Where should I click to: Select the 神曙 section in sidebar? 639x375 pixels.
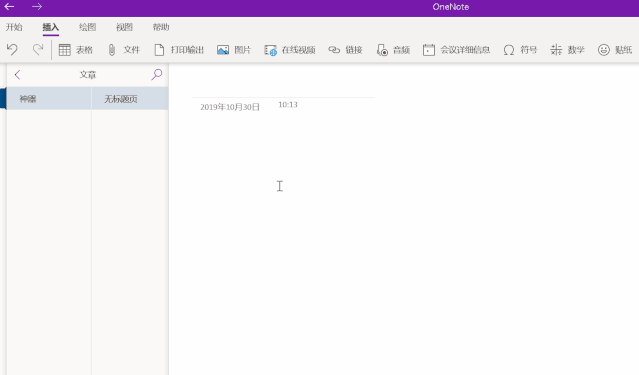pos(48,99)
